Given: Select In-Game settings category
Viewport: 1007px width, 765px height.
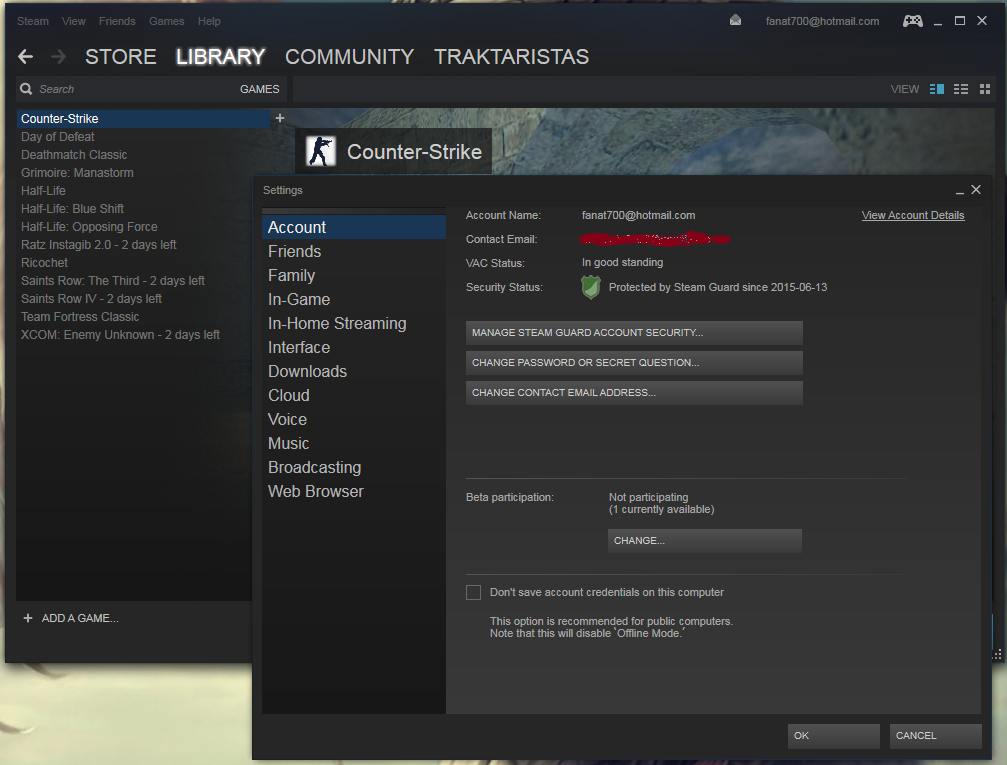Looking at the screenshot, I should pos(354,299).
